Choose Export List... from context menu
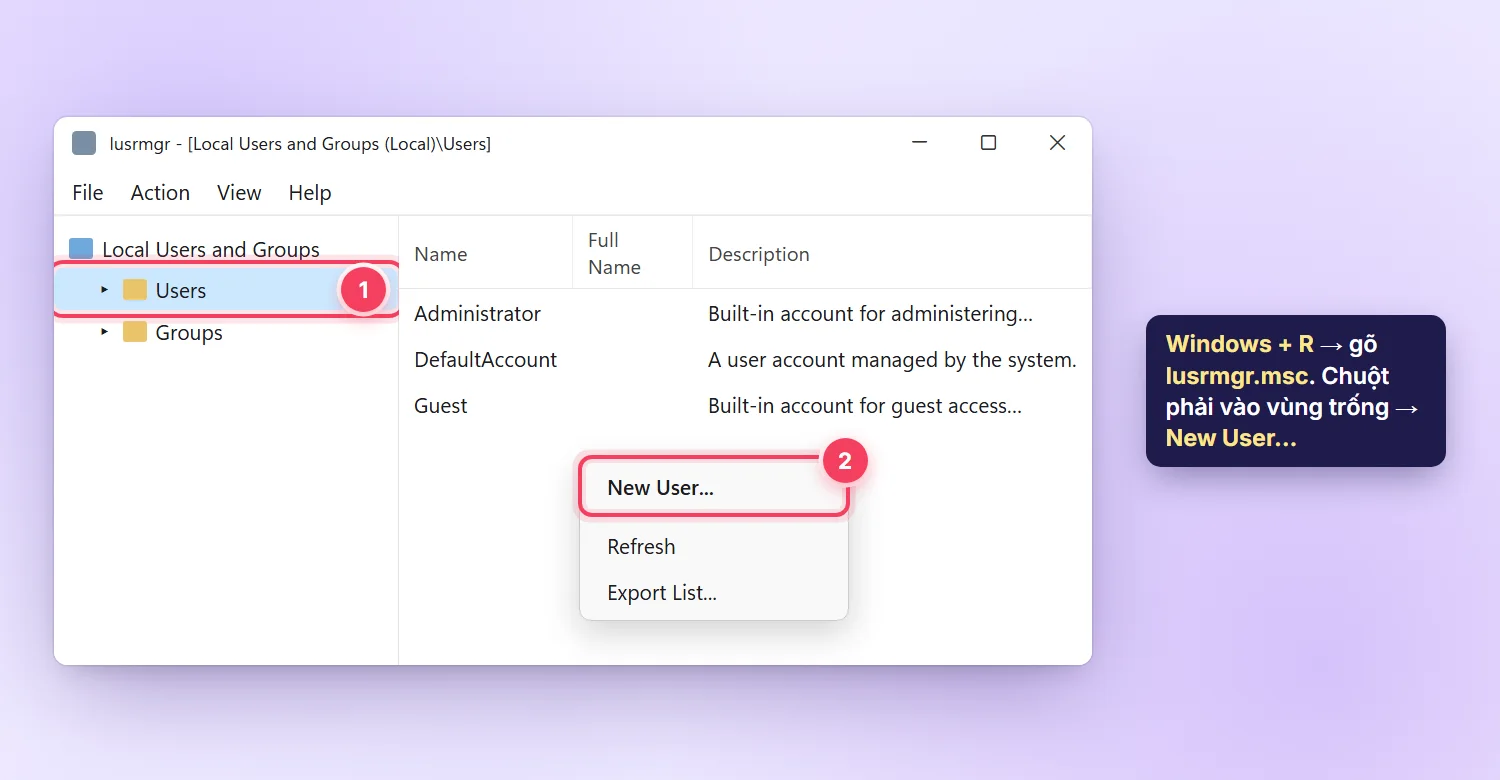Image resolution: width=1500 pixels, height=780 pixels. [x=714, y=593]
